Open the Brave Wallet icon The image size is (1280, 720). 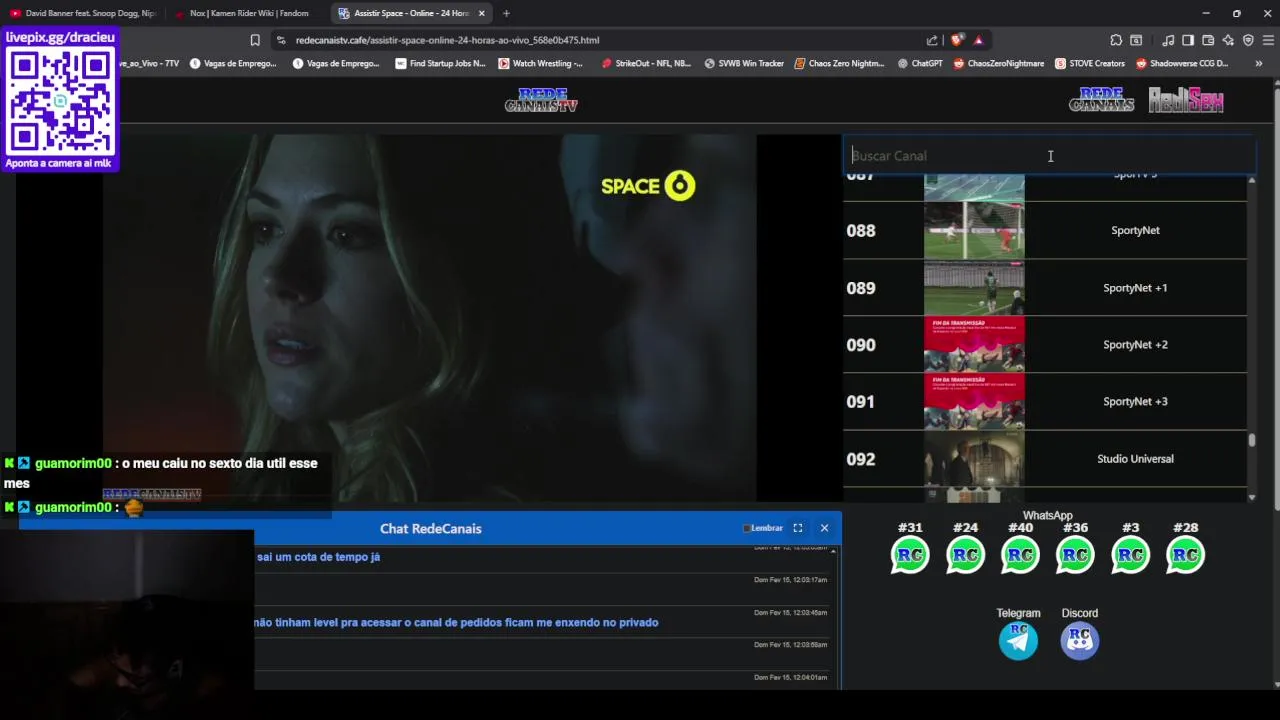point(1208,40)
